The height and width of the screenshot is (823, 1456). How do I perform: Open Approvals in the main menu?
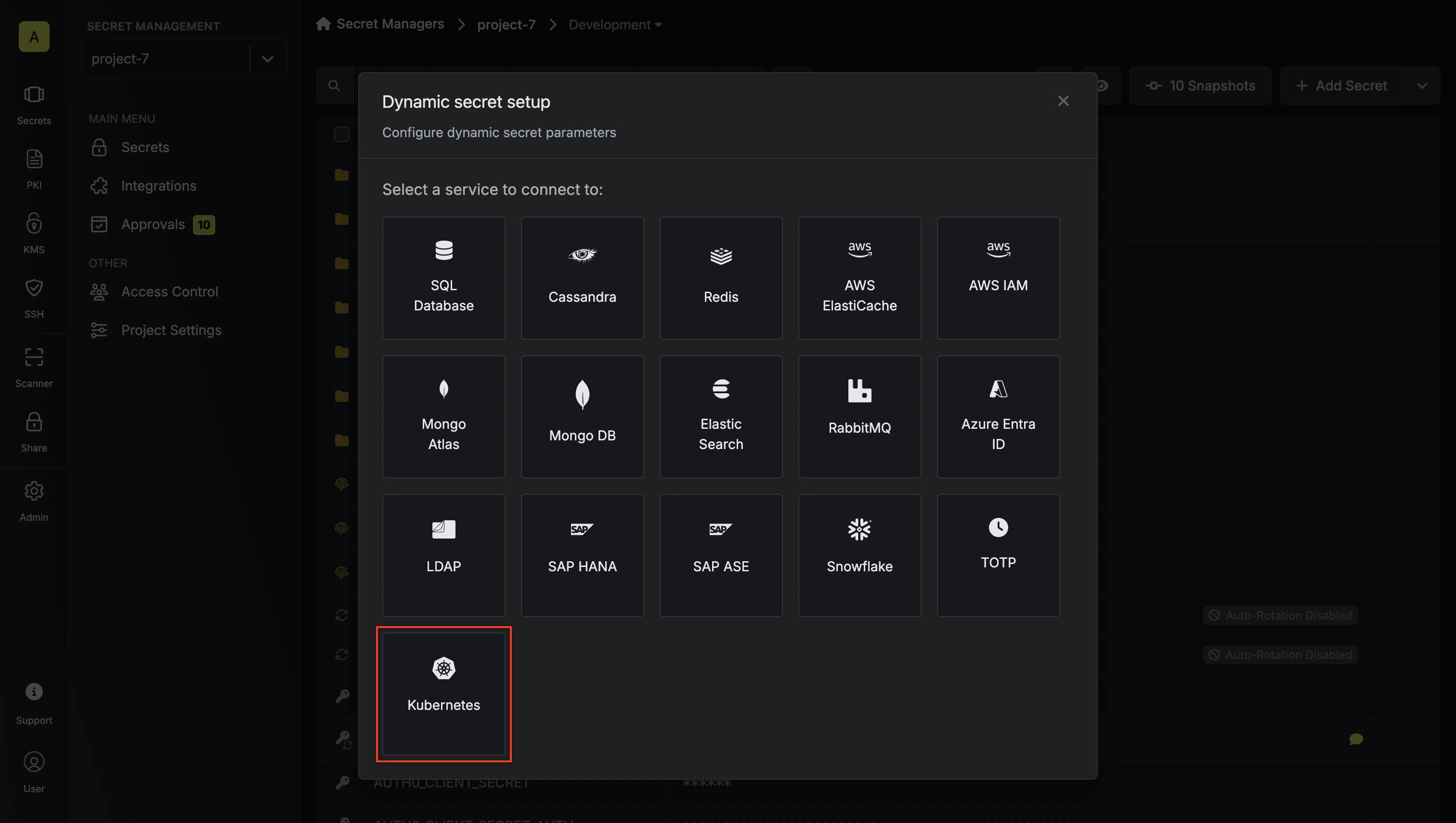click(x=152, y=224)
